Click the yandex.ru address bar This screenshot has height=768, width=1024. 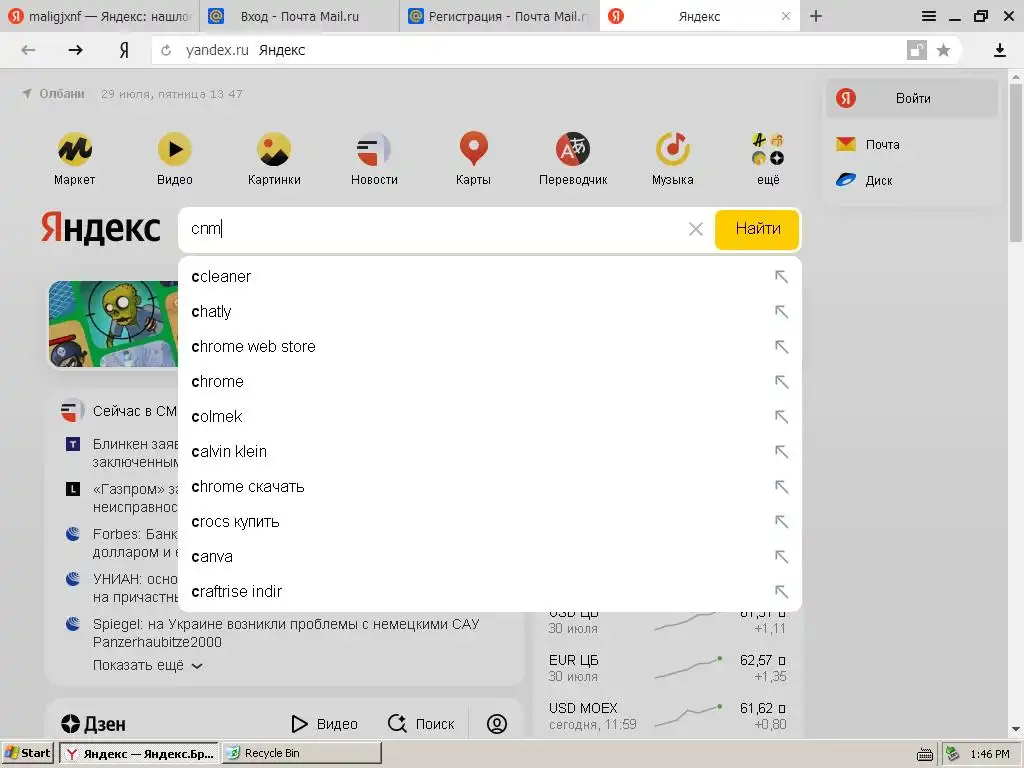point(529,50)
